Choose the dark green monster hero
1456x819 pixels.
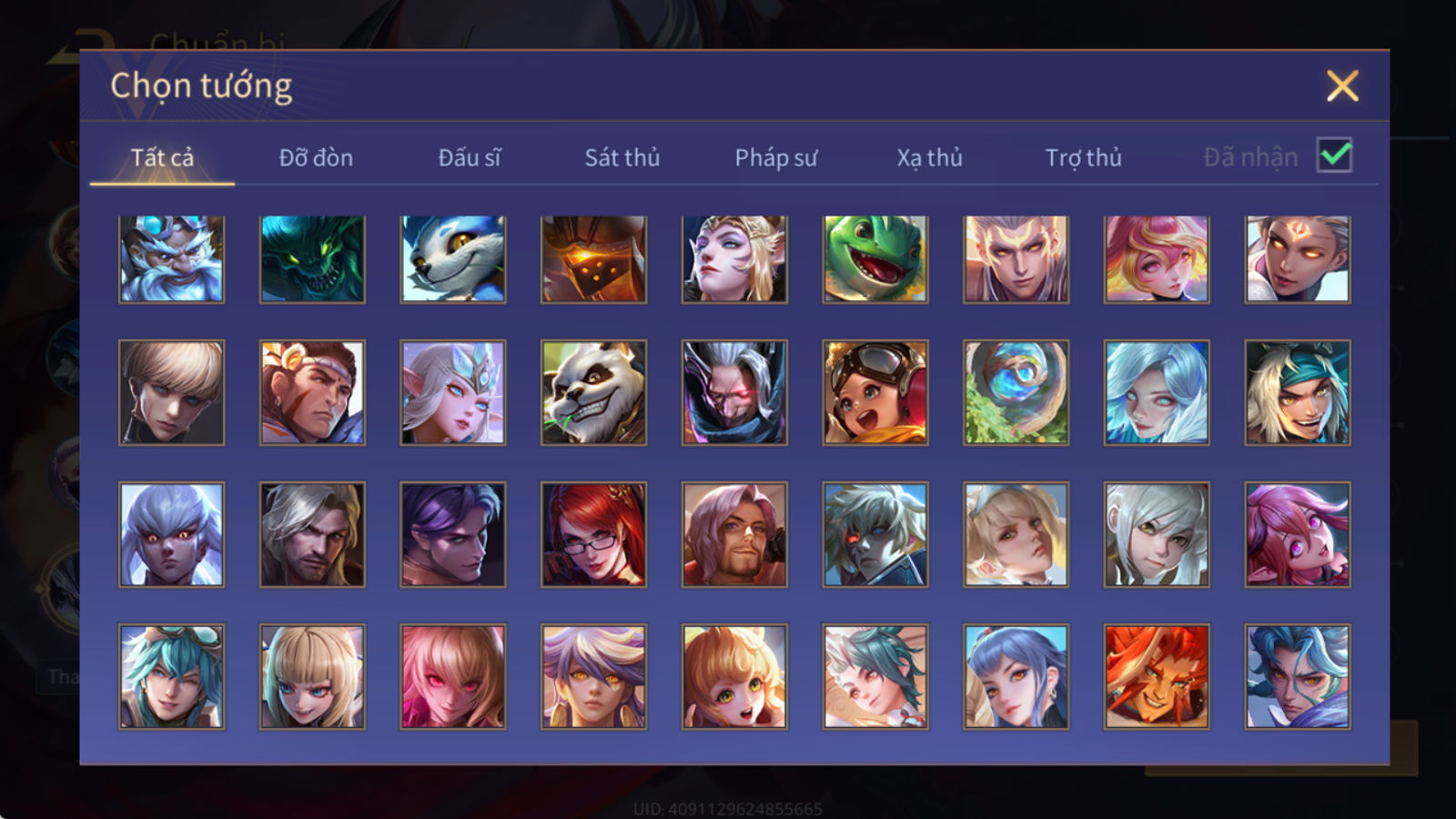tap(312, 259)
